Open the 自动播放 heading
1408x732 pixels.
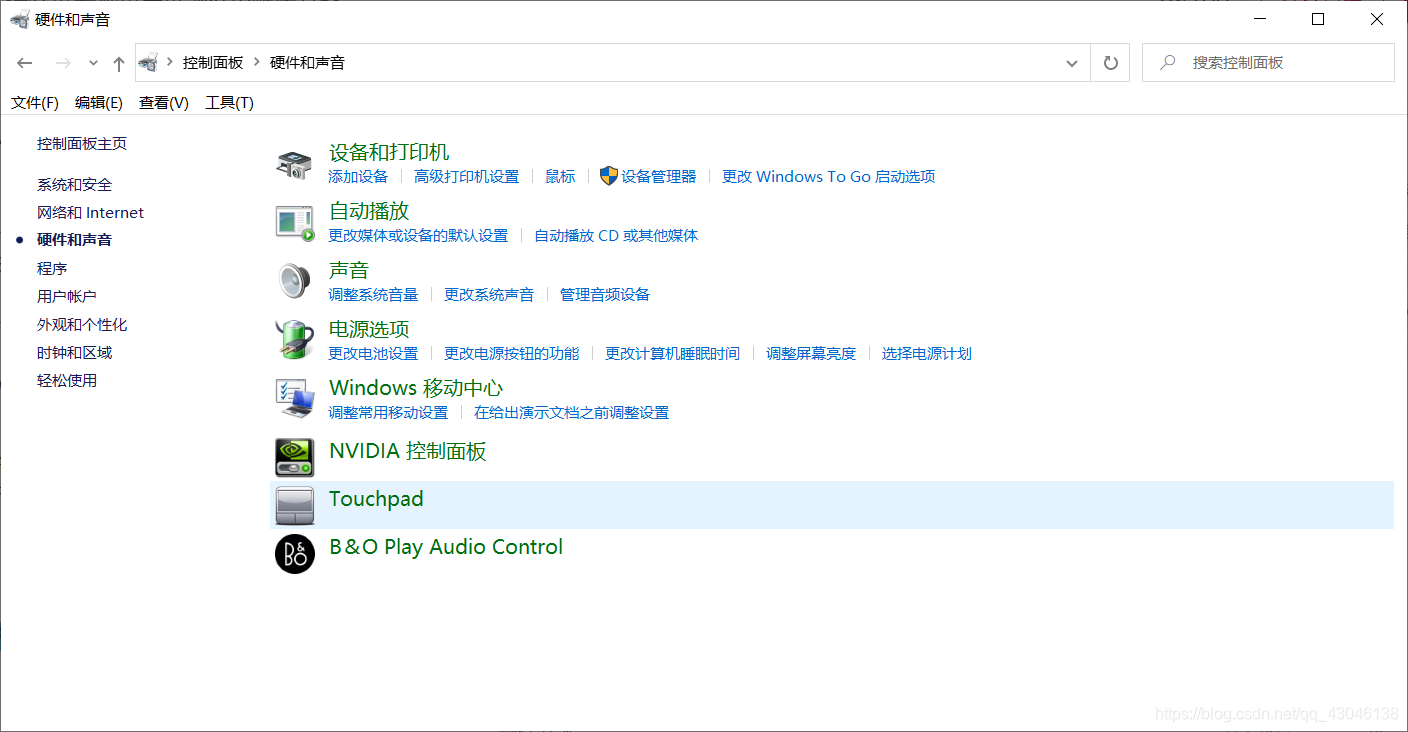tap(369, 211)
